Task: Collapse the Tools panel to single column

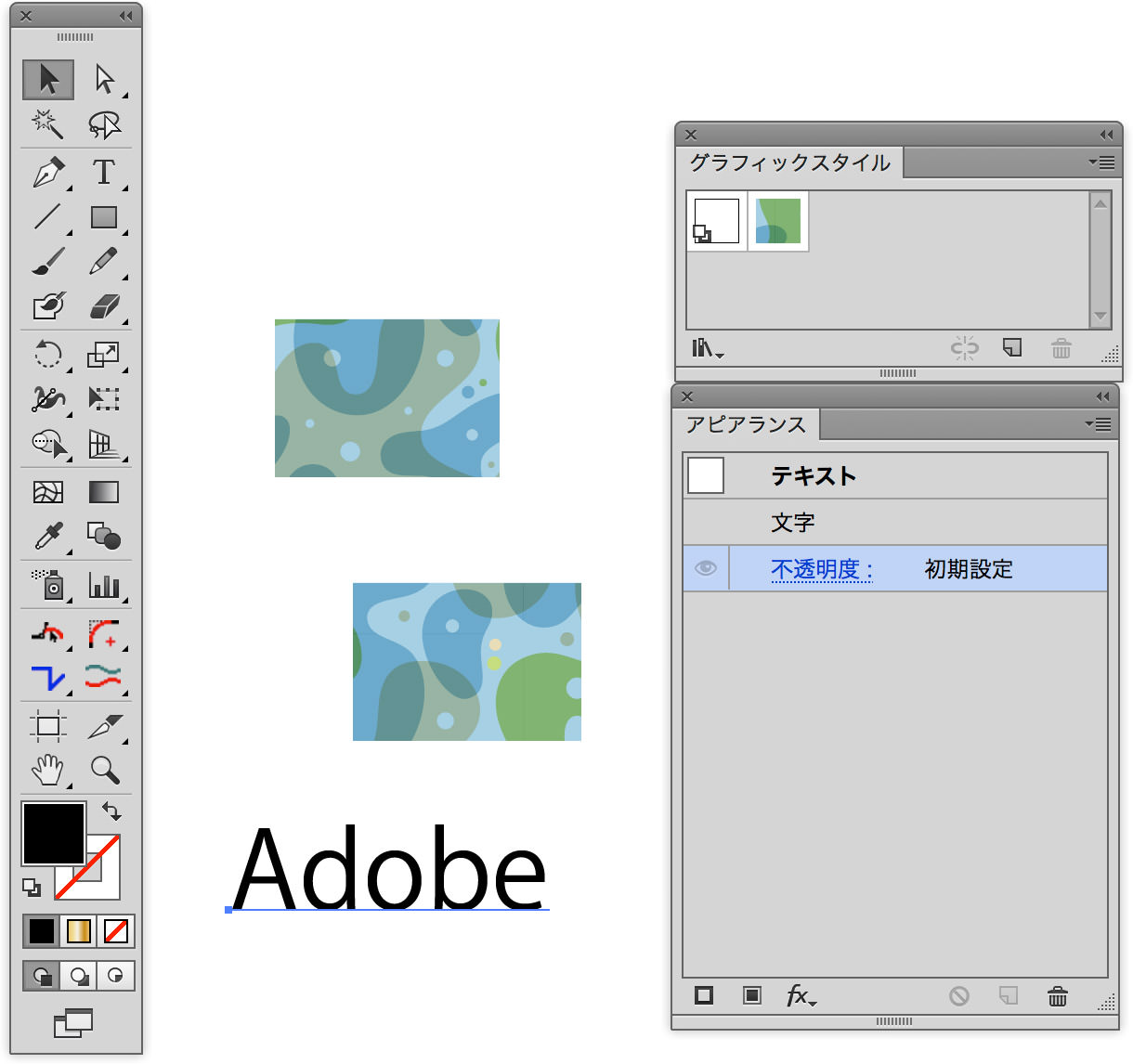Action: 125,16
